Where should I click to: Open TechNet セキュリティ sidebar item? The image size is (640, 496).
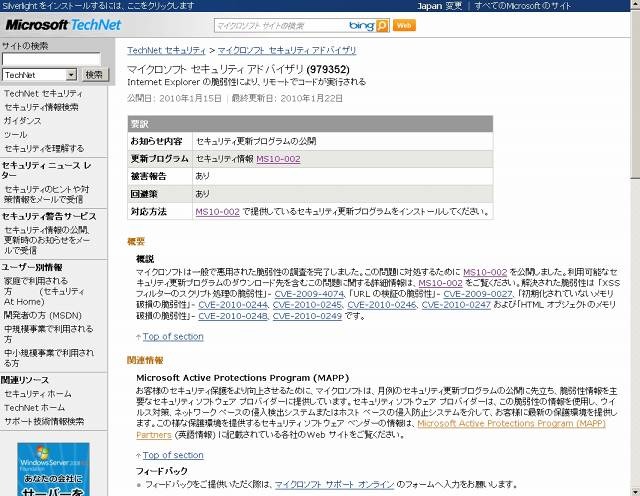coord(43,93)
